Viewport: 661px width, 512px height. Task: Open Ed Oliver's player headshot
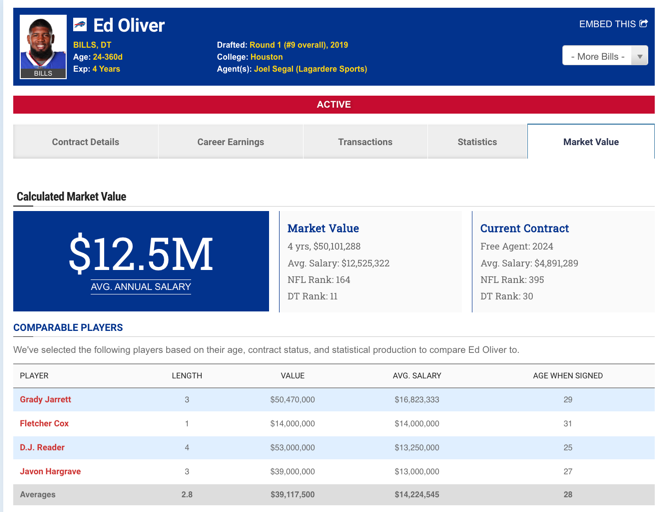(43, 47)
